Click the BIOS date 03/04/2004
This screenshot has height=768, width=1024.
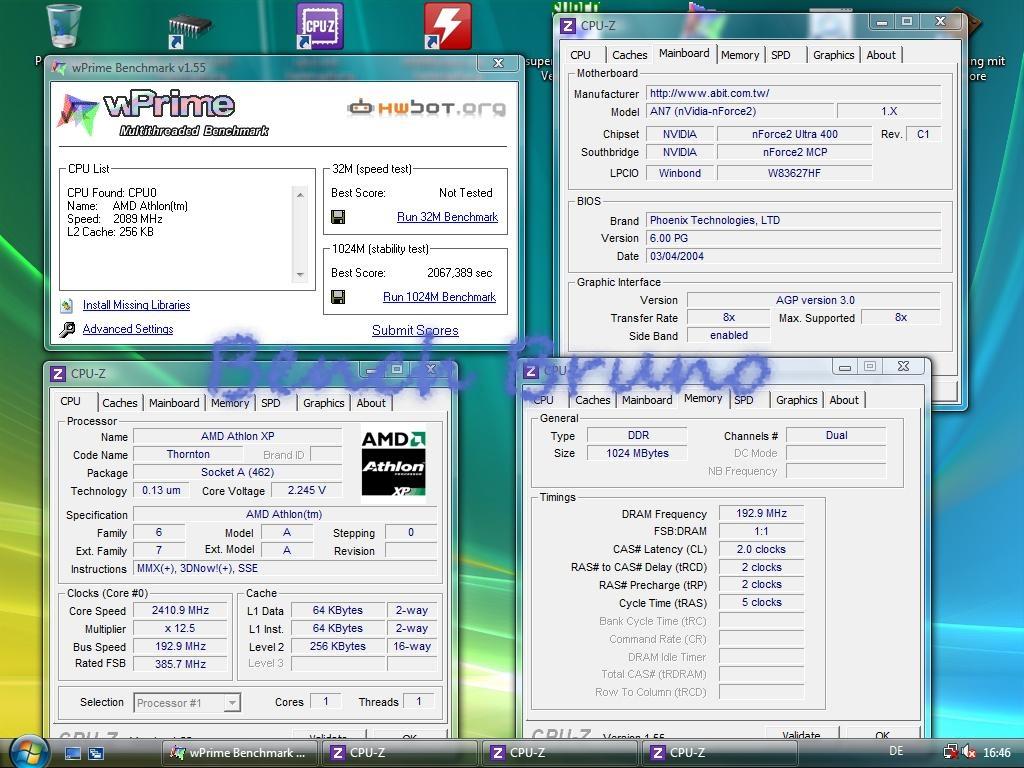click(793, 257)
